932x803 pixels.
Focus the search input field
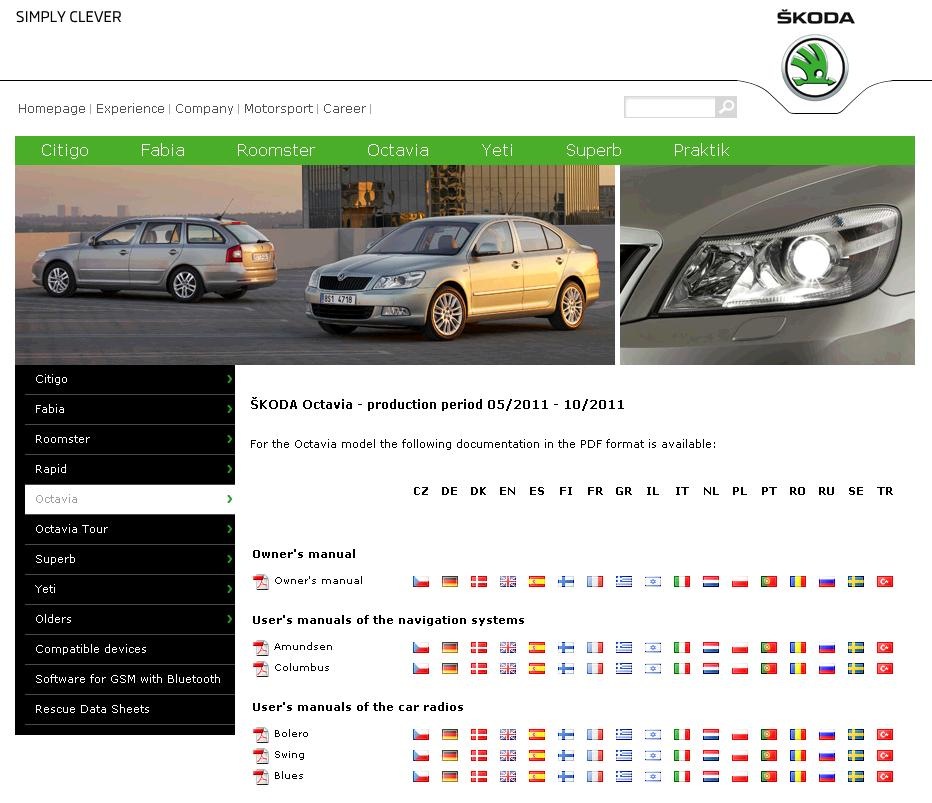(670, 107)
